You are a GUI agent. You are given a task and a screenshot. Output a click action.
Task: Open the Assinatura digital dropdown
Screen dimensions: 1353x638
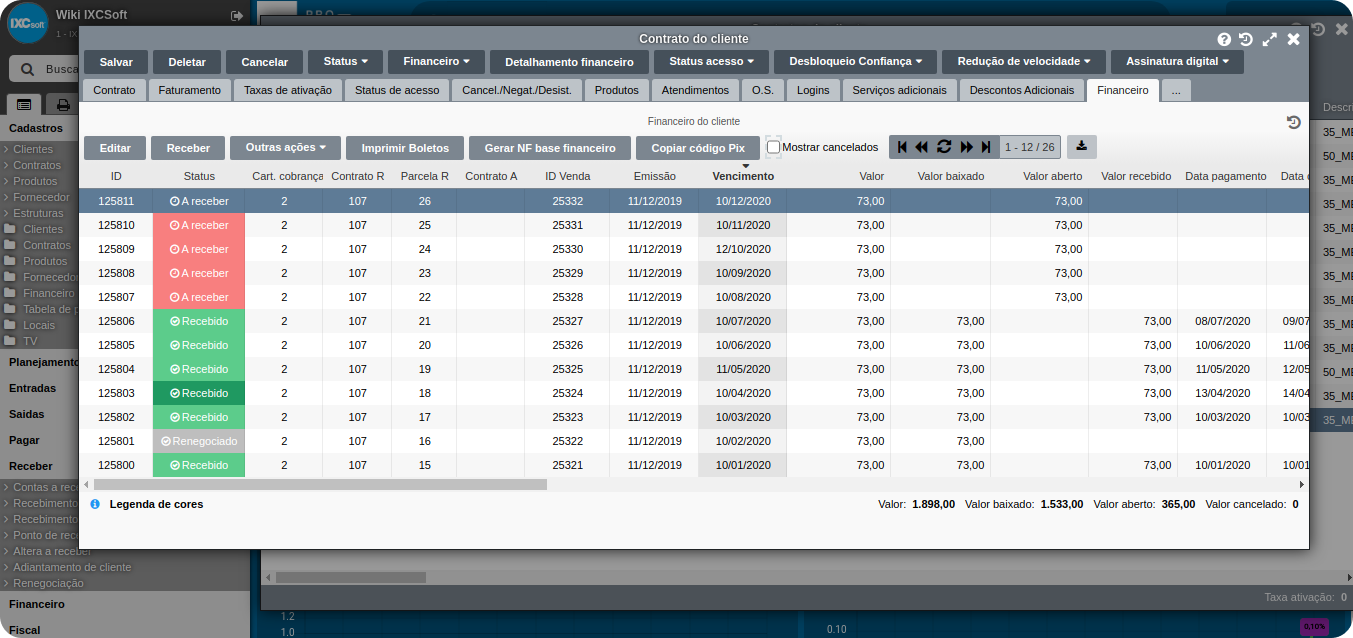[1177, 62]
